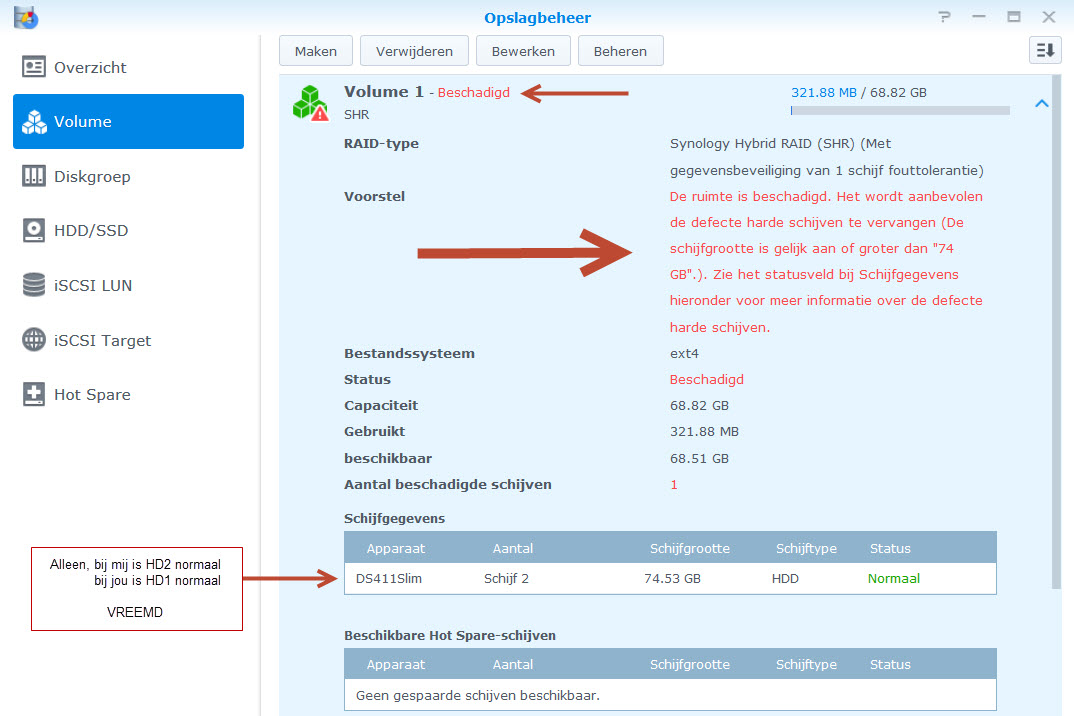Click the Overzicht sidebar icon

coord(34,67)
